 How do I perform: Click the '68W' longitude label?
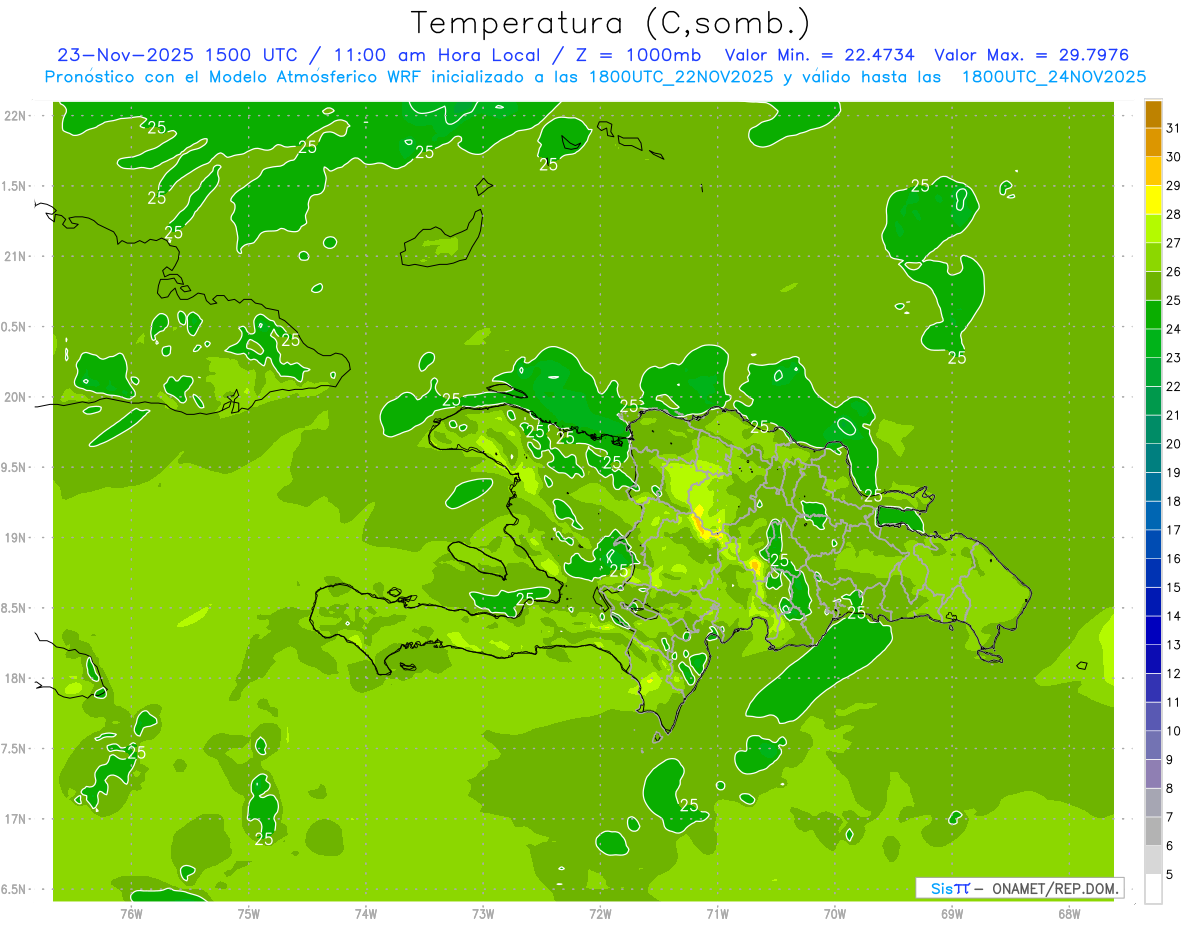[1069, 913]
